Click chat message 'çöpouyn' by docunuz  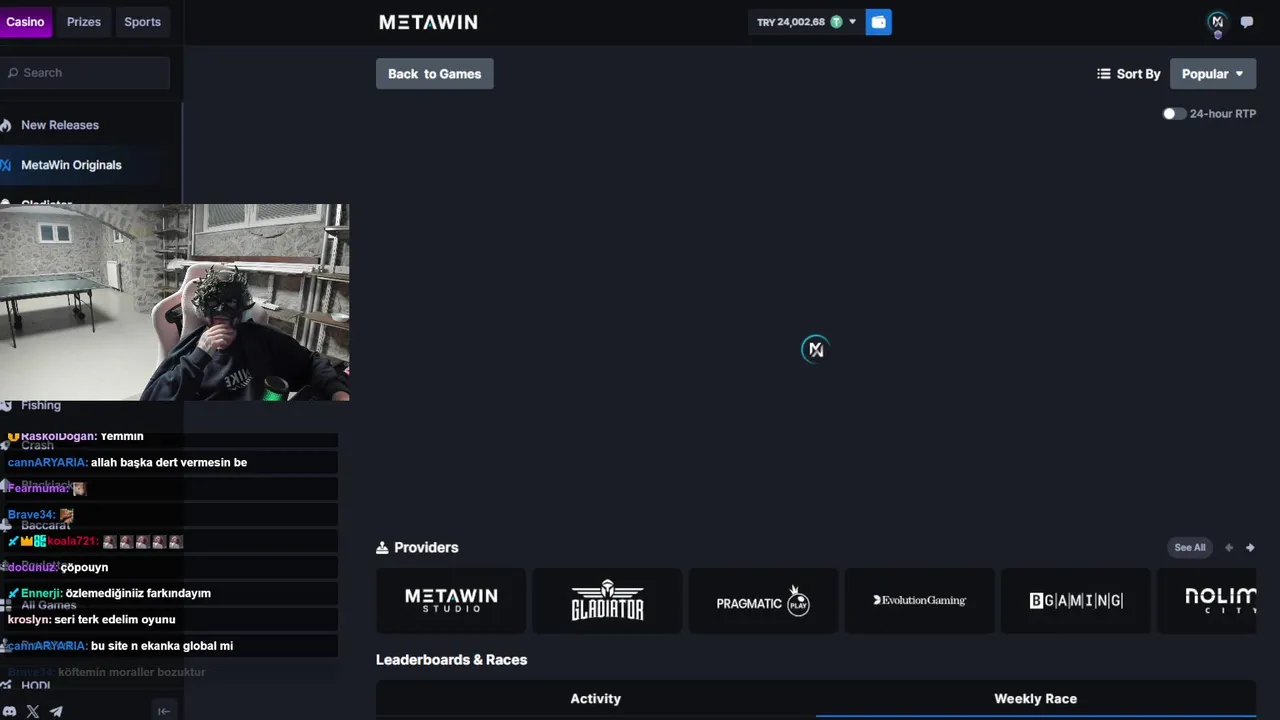84,568
